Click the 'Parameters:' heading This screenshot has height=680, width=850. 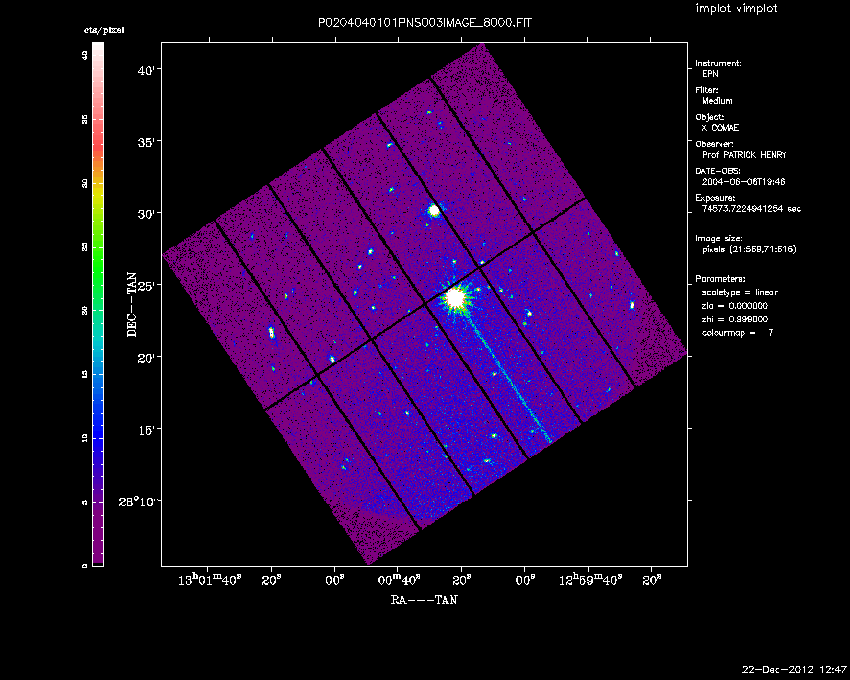720,279
